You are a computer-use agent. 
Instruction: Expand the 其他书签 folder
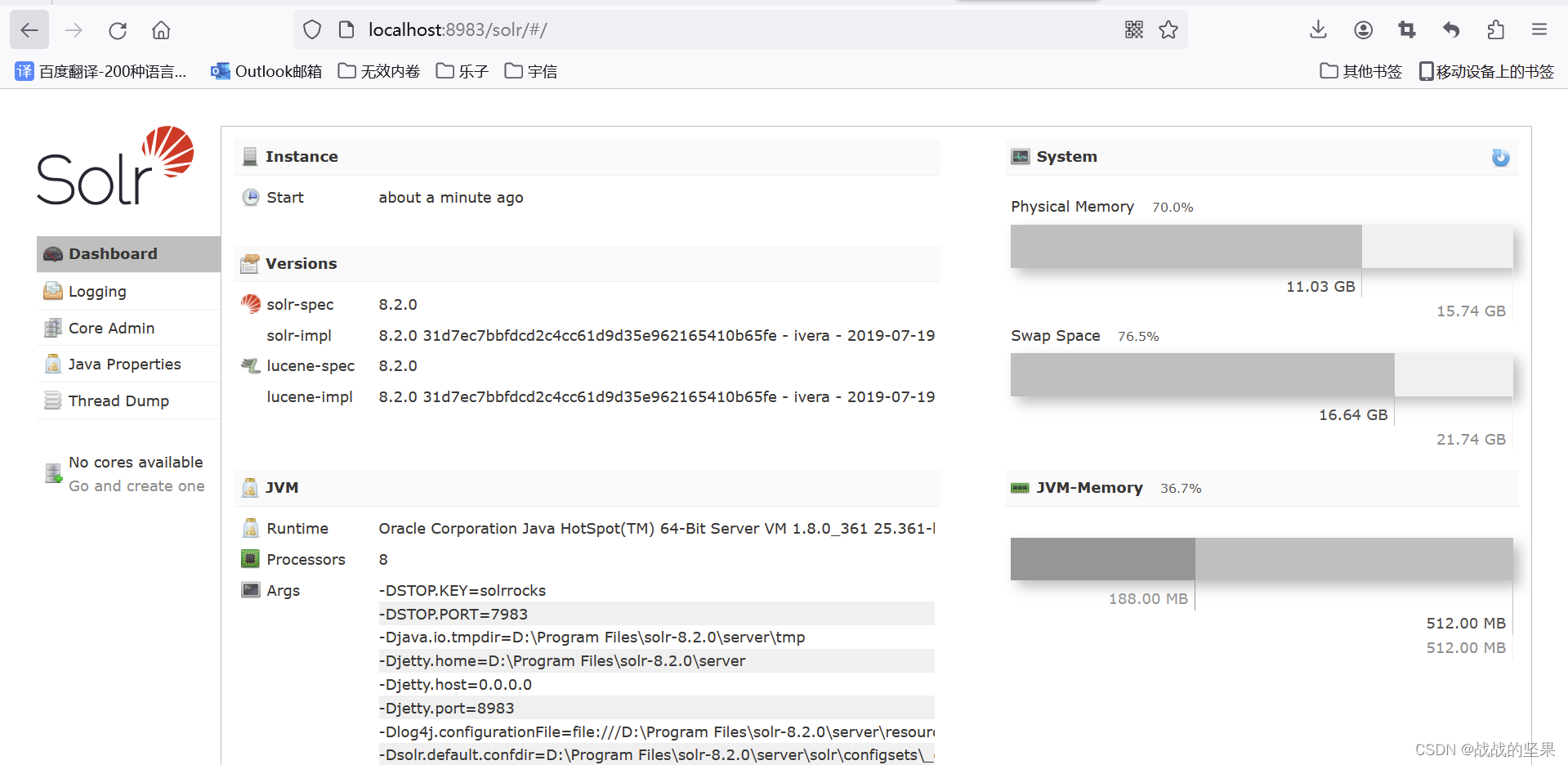click(x=1359, y=71)
